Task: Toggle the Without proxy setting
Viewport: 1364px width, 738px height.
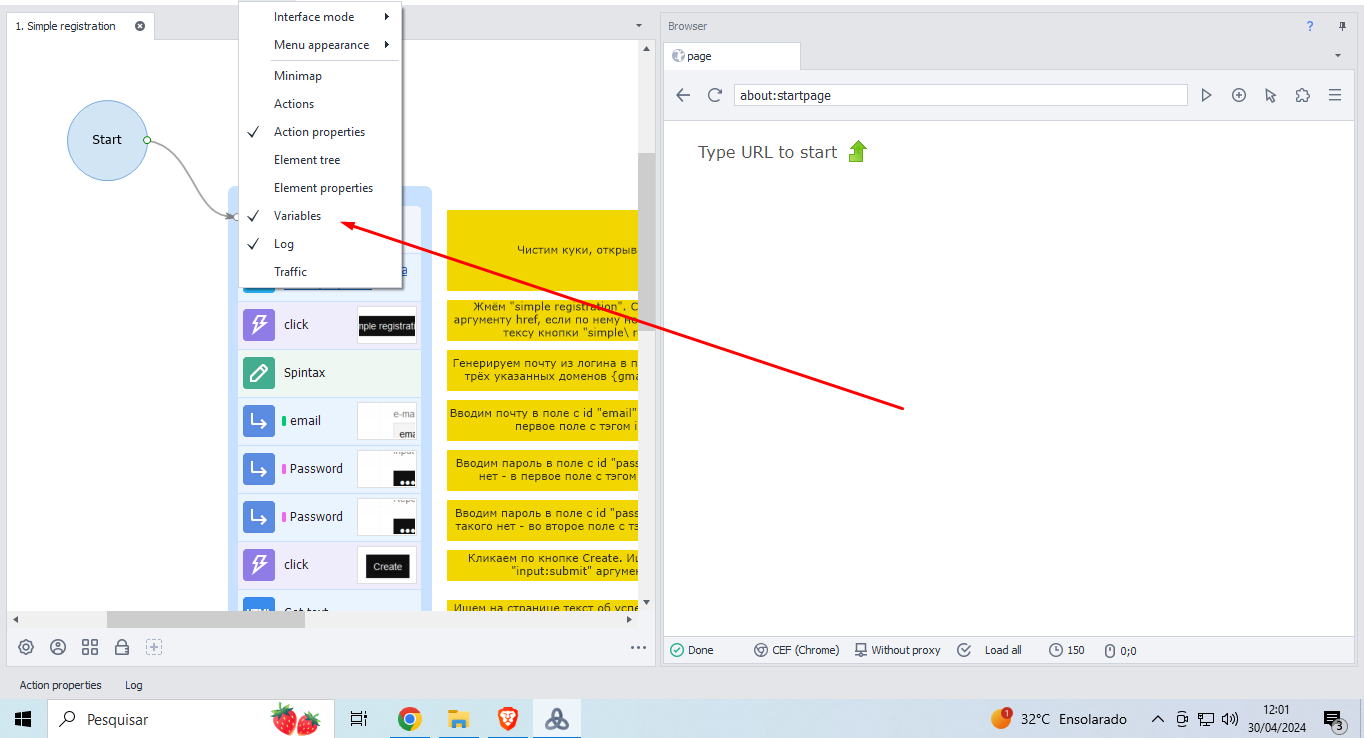Action: point(897,650)
